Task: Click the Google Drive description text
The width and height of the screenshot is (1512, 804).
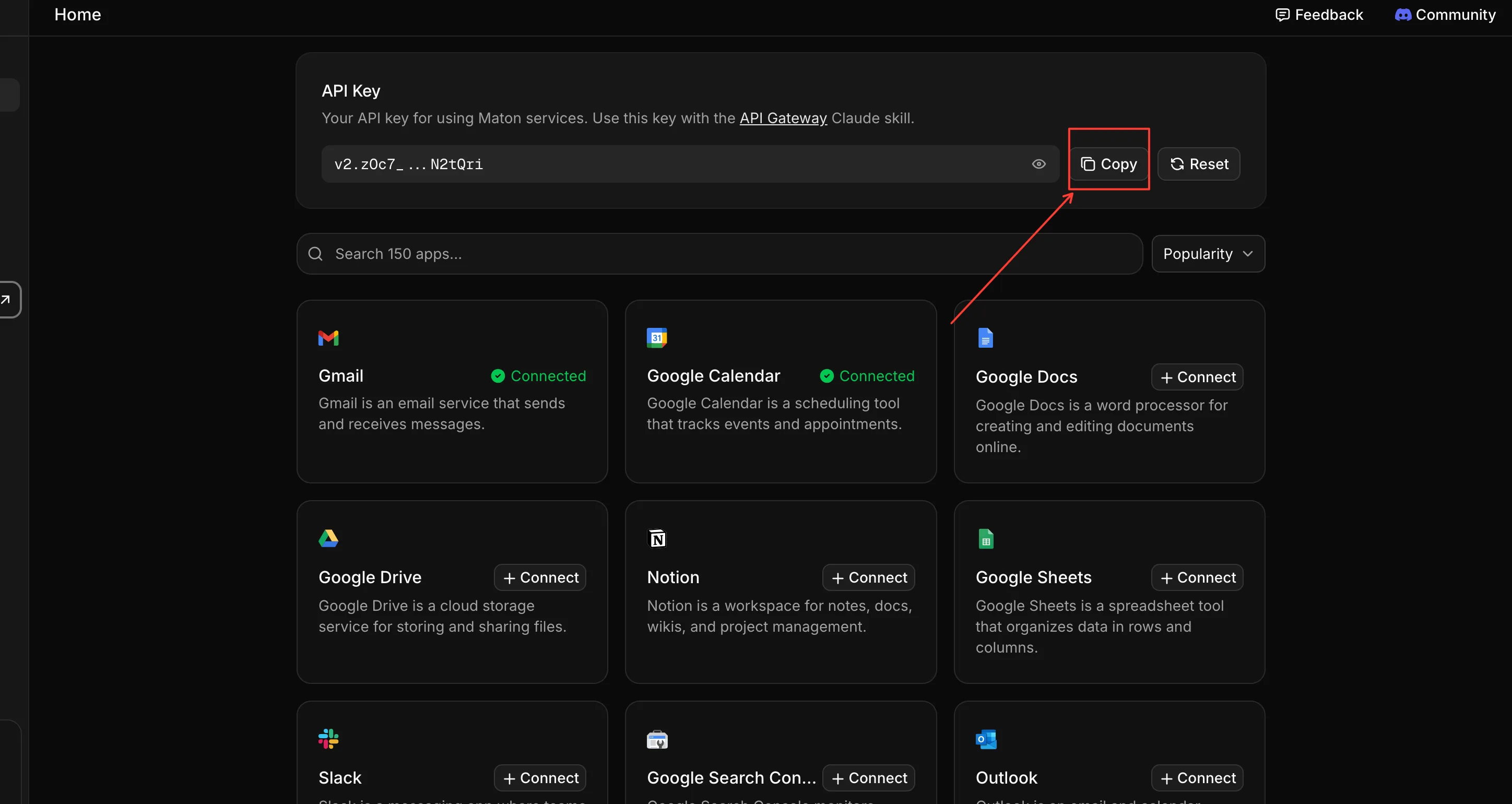Action: click(x=443, y=616)
